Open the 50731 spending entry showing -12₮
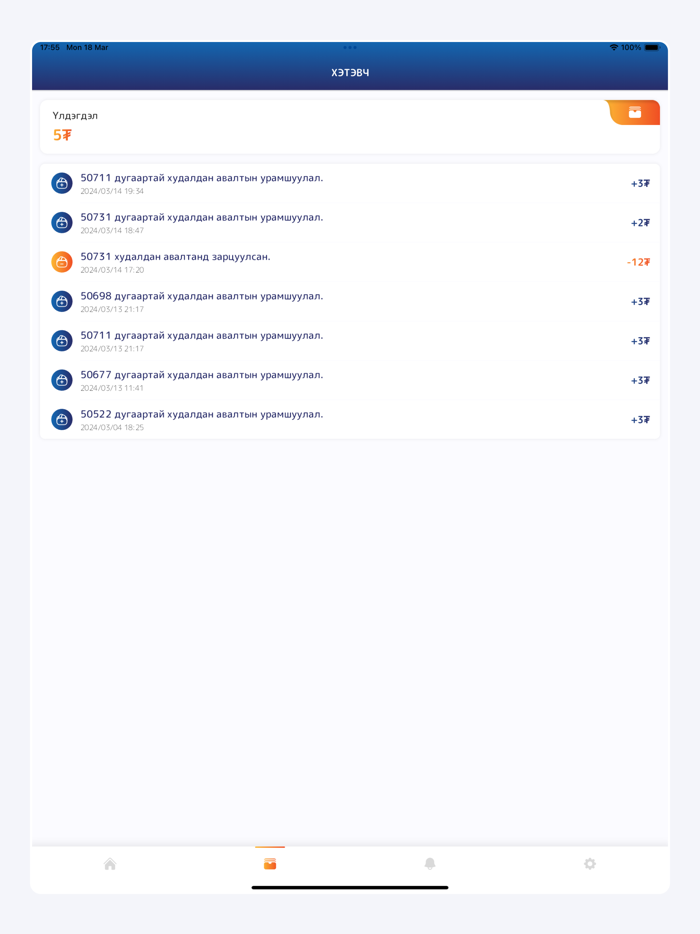 300,261
